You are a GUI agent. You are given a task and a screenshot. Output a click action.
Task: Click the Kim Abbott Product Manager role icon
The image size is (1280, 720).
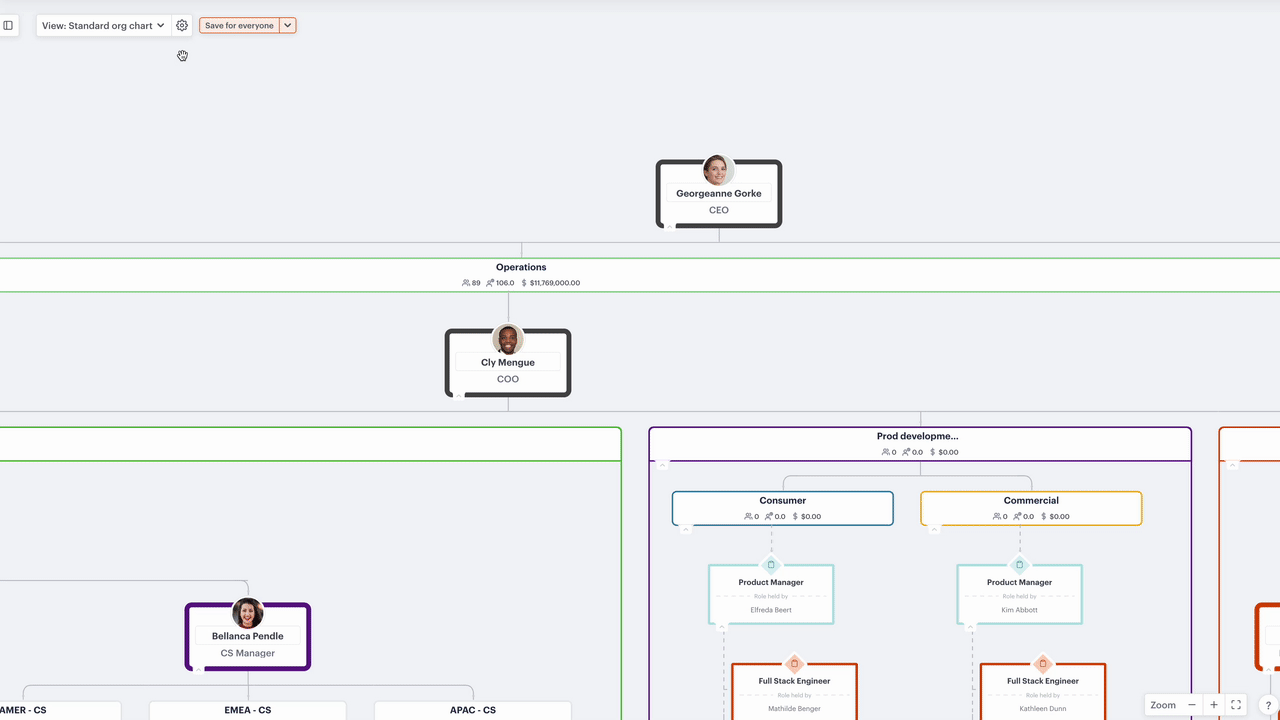pyautogui.click(x=1019, y=565)
